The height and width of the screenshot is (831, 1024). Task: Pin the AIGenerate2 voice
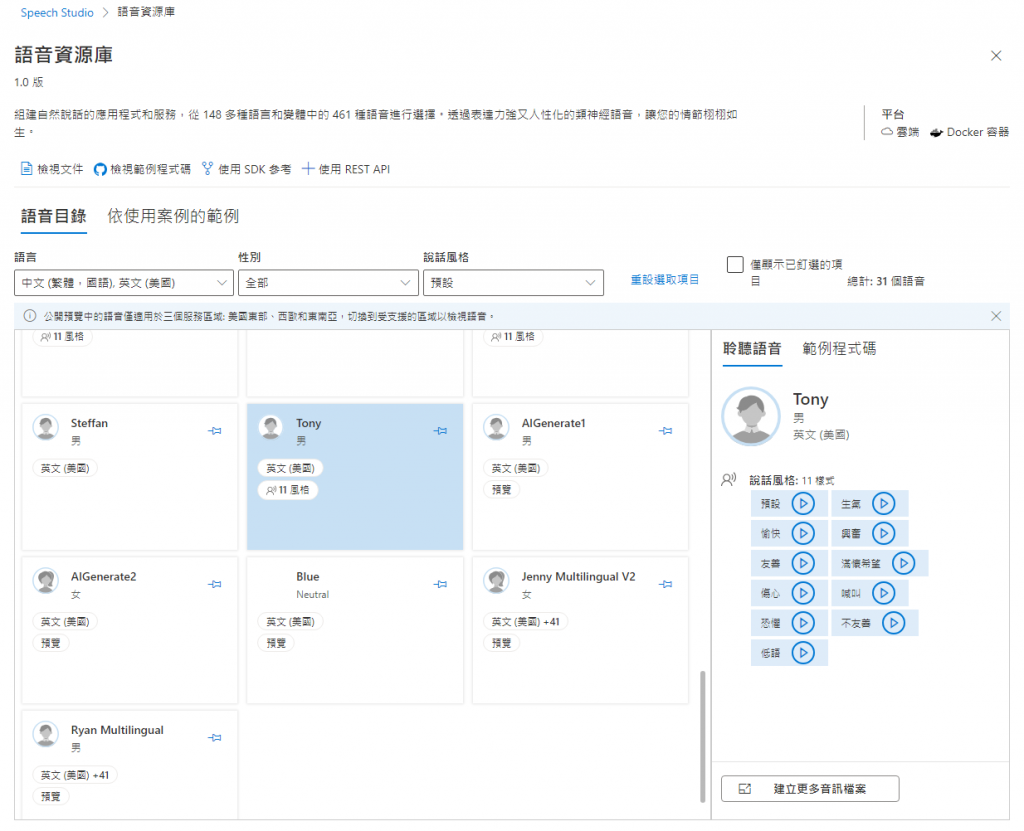(215, 584)
